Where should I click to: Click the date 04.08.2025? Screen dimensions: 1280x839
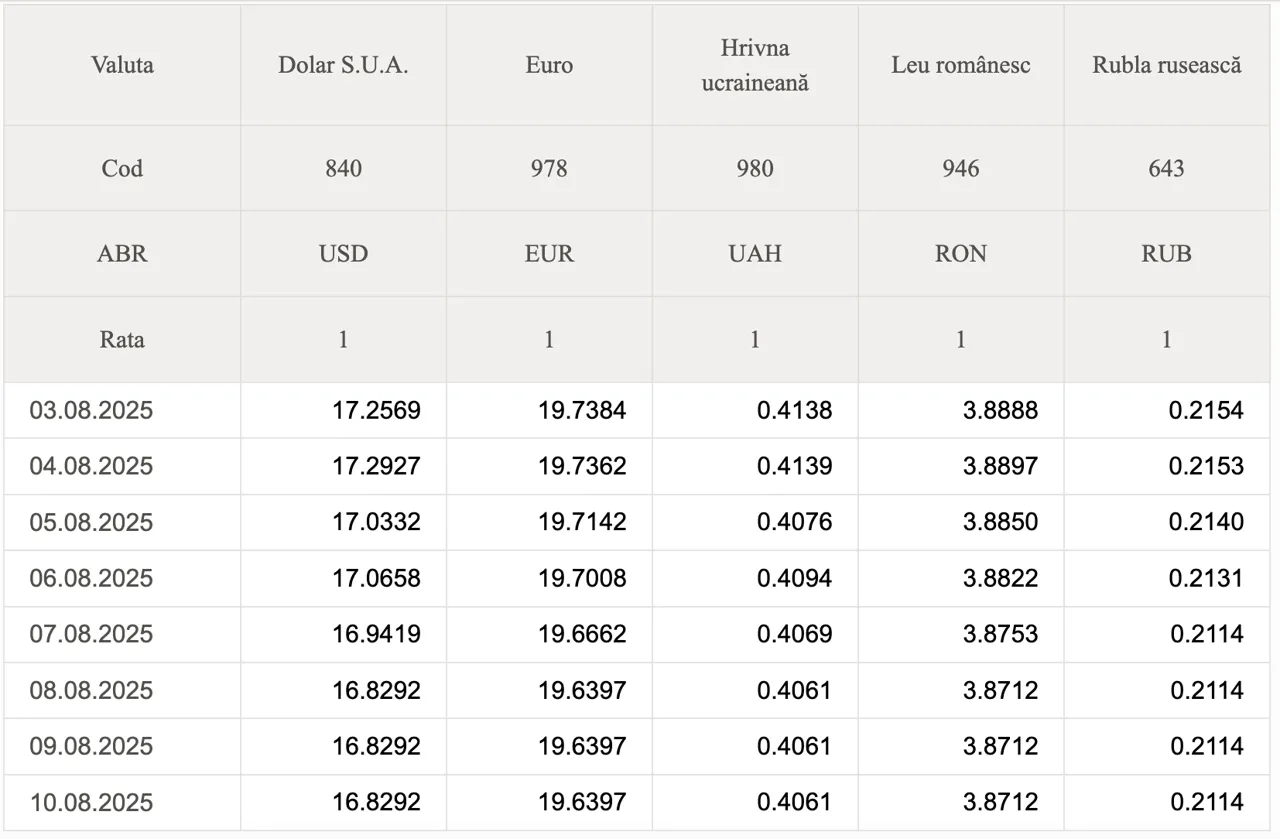coord(91,466)
